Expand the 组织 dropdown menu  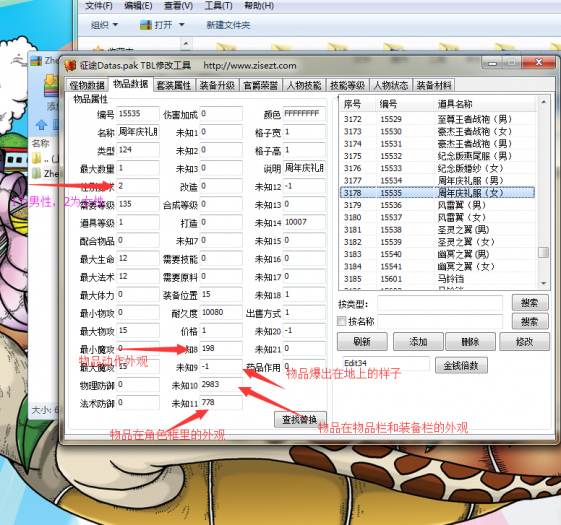click(x=104, y=25)
